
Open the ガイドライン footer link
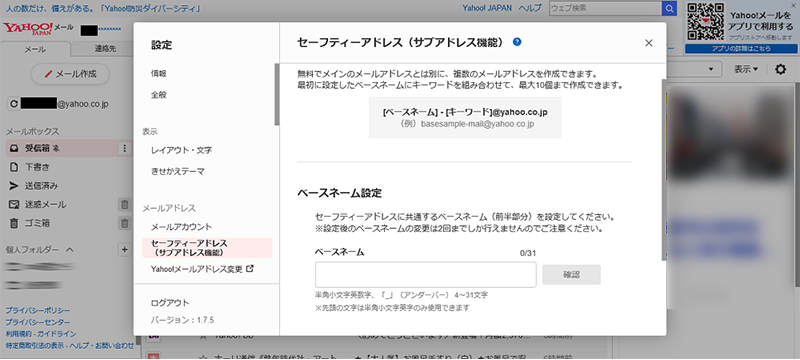[57, 334]
